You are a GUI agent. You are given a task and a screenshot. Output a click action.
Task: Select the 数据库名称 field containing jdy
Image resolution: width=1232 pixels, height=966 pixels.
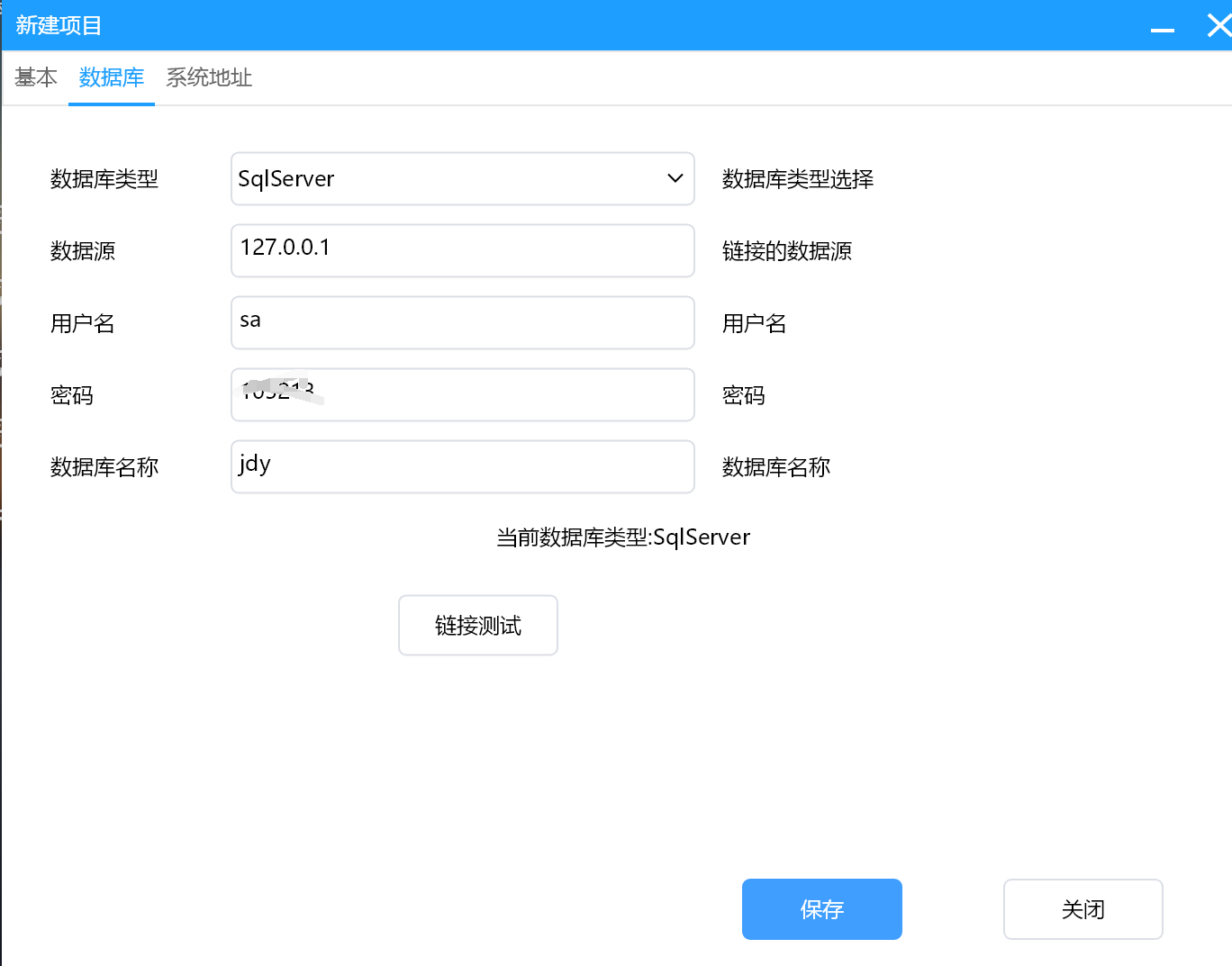coord(462,466)
